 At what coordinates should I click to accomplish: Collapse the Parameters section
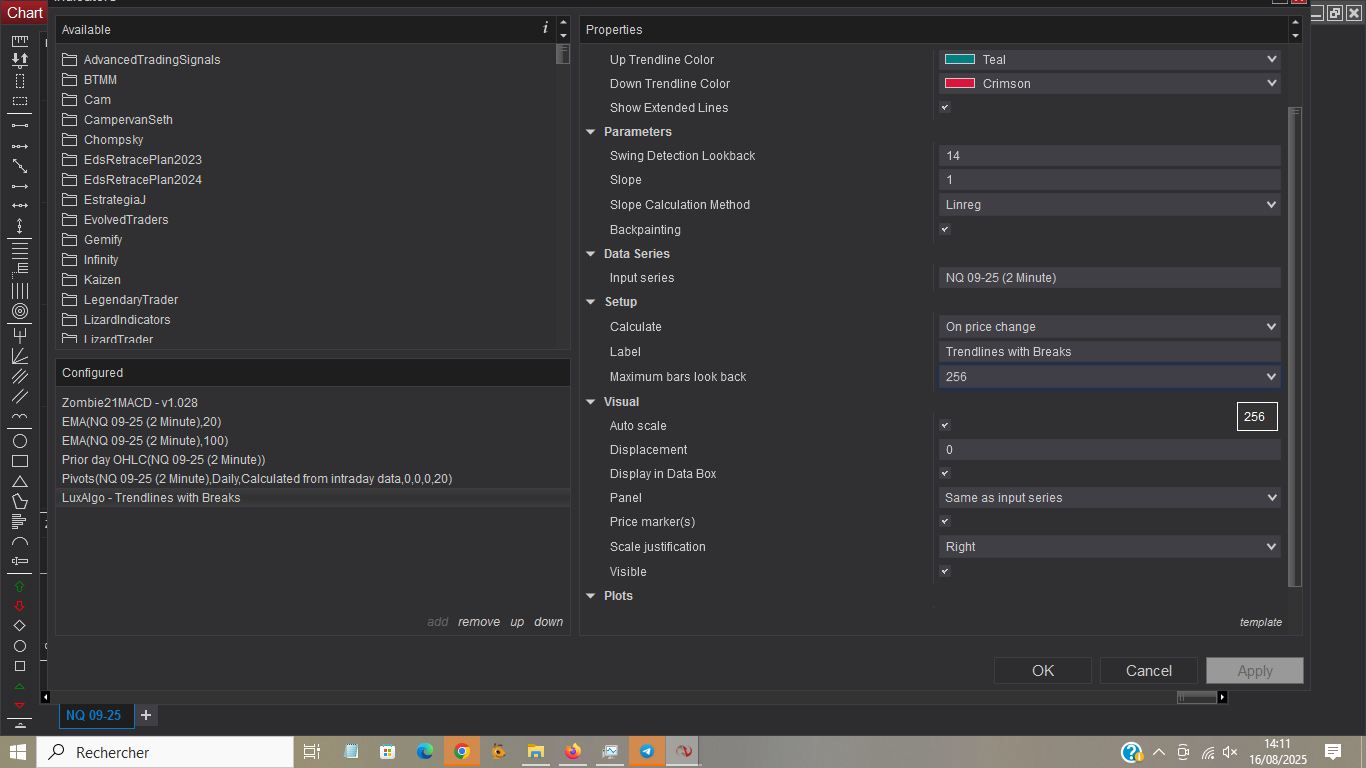(x=591, y=132)
